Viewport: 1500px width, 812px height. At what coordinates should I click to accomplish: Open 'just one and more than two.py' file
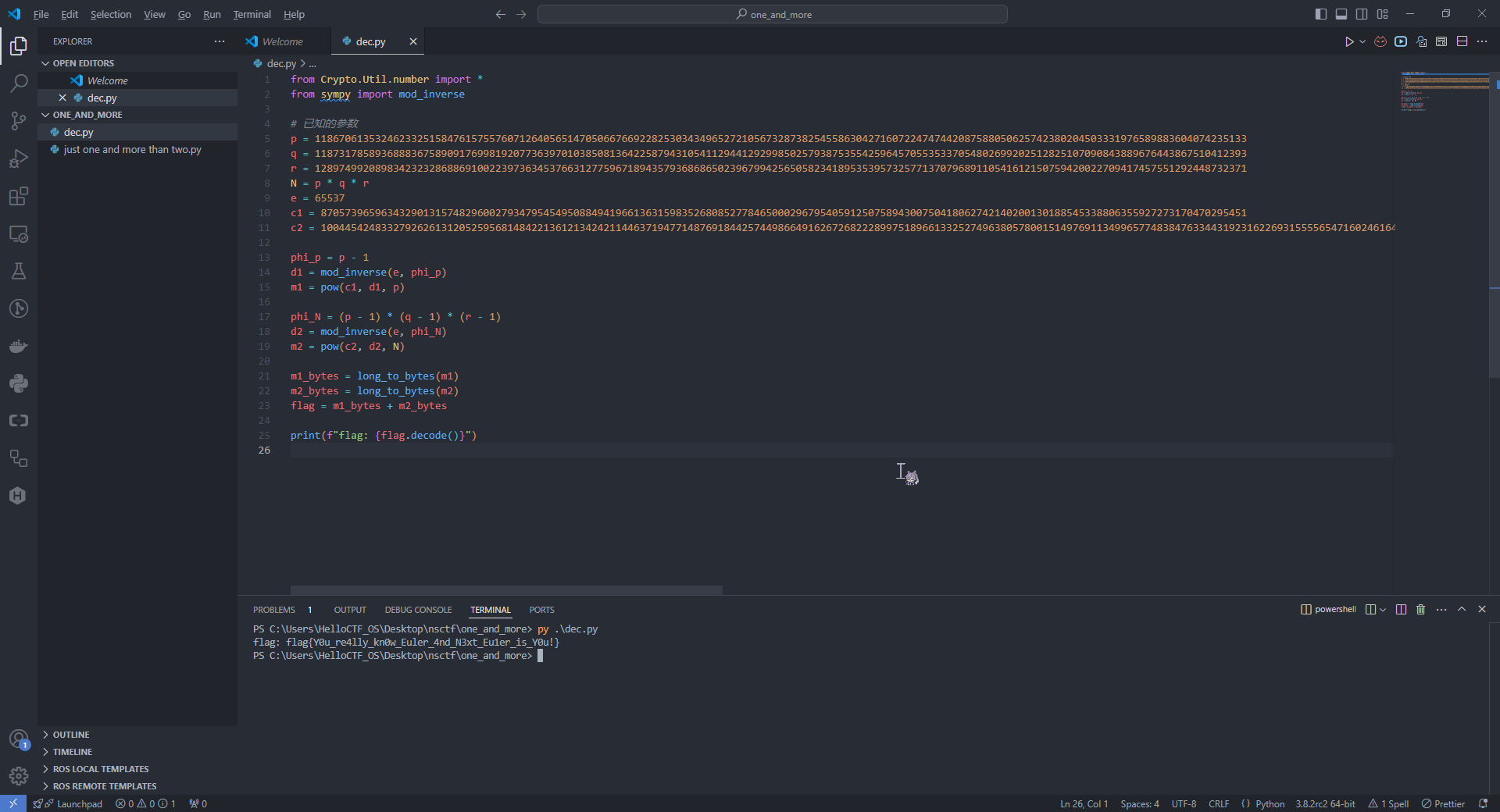(132, 150)
